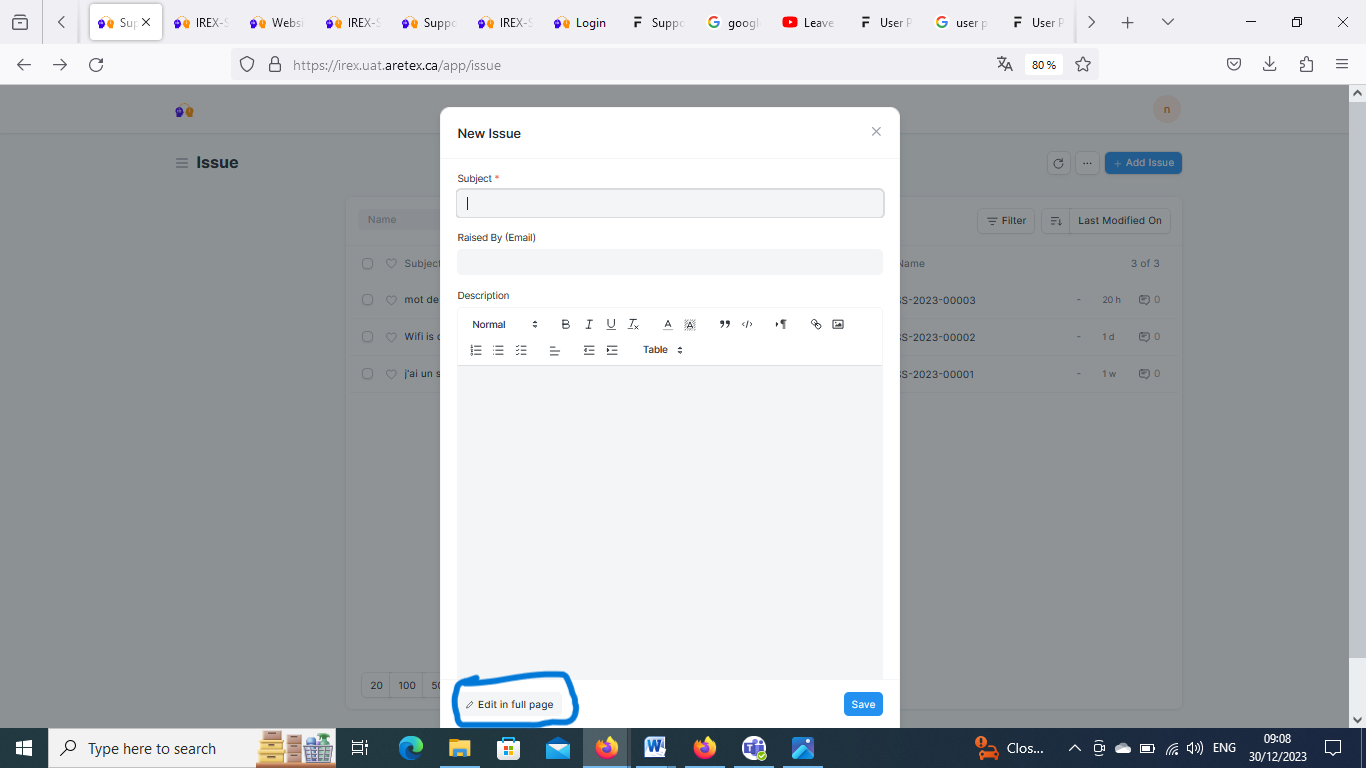List all Firefox tabs with the chevron
Screen dimensions: 1366x768
[x=1167, y=22]
